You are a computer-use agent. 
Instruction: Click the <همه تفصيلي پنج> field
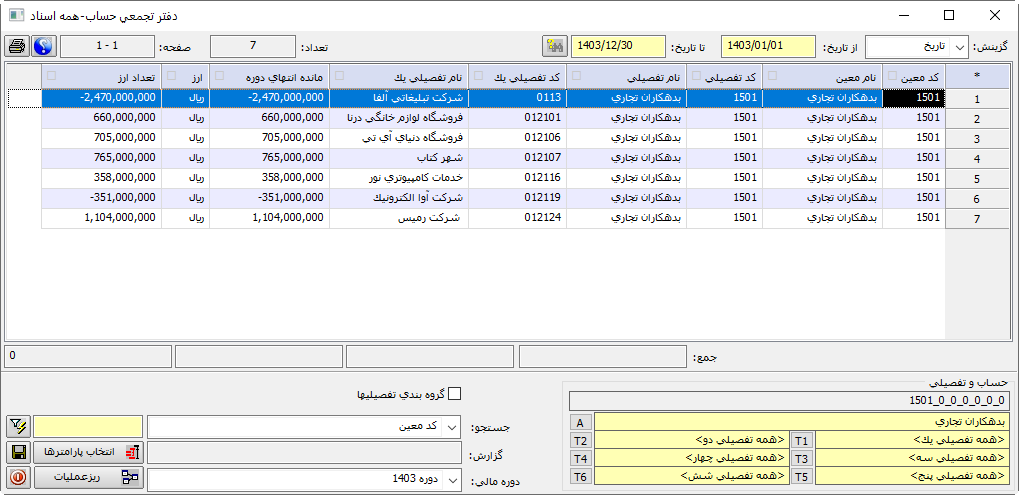(912, 476)
